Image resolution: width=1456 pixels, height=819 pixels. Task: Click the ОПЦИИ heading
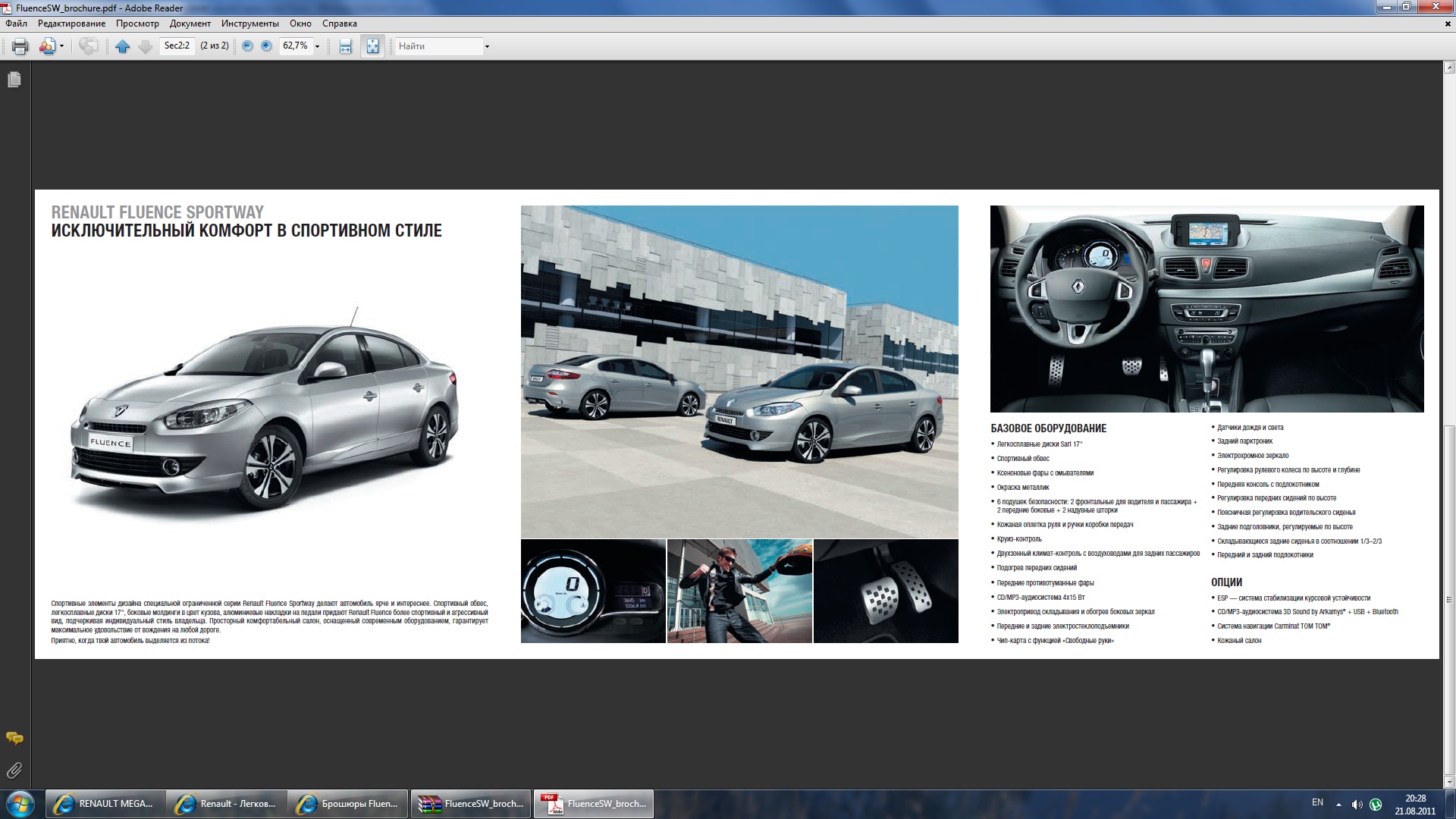pyautogui.click(x=1226, y=582)
